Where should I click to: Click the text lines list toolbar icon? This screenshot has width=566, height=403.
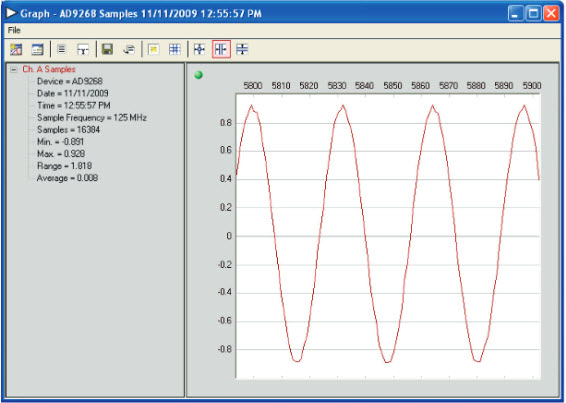coord(62,49)
